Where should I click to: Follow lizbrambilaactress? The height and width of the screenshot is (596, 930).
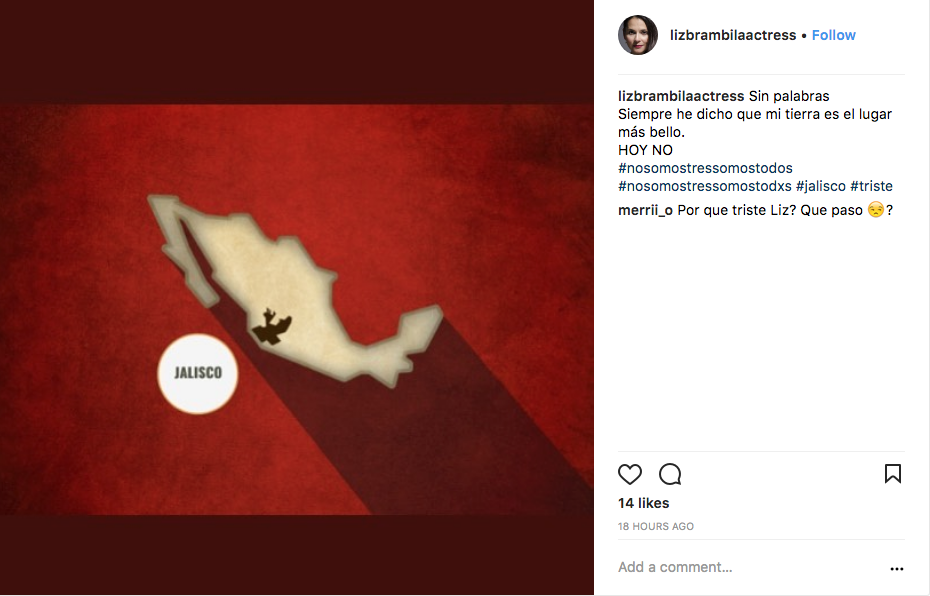click(x=833, y=35)
